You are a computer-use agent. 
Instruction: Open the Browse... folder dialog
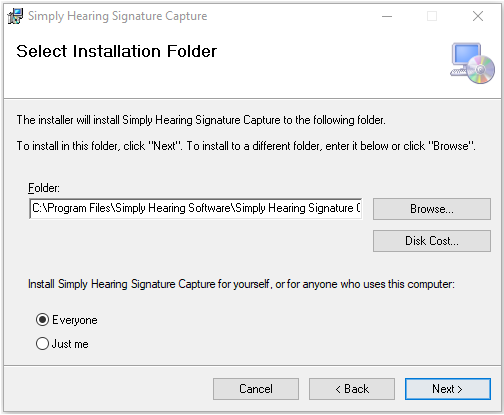point(432,209)
